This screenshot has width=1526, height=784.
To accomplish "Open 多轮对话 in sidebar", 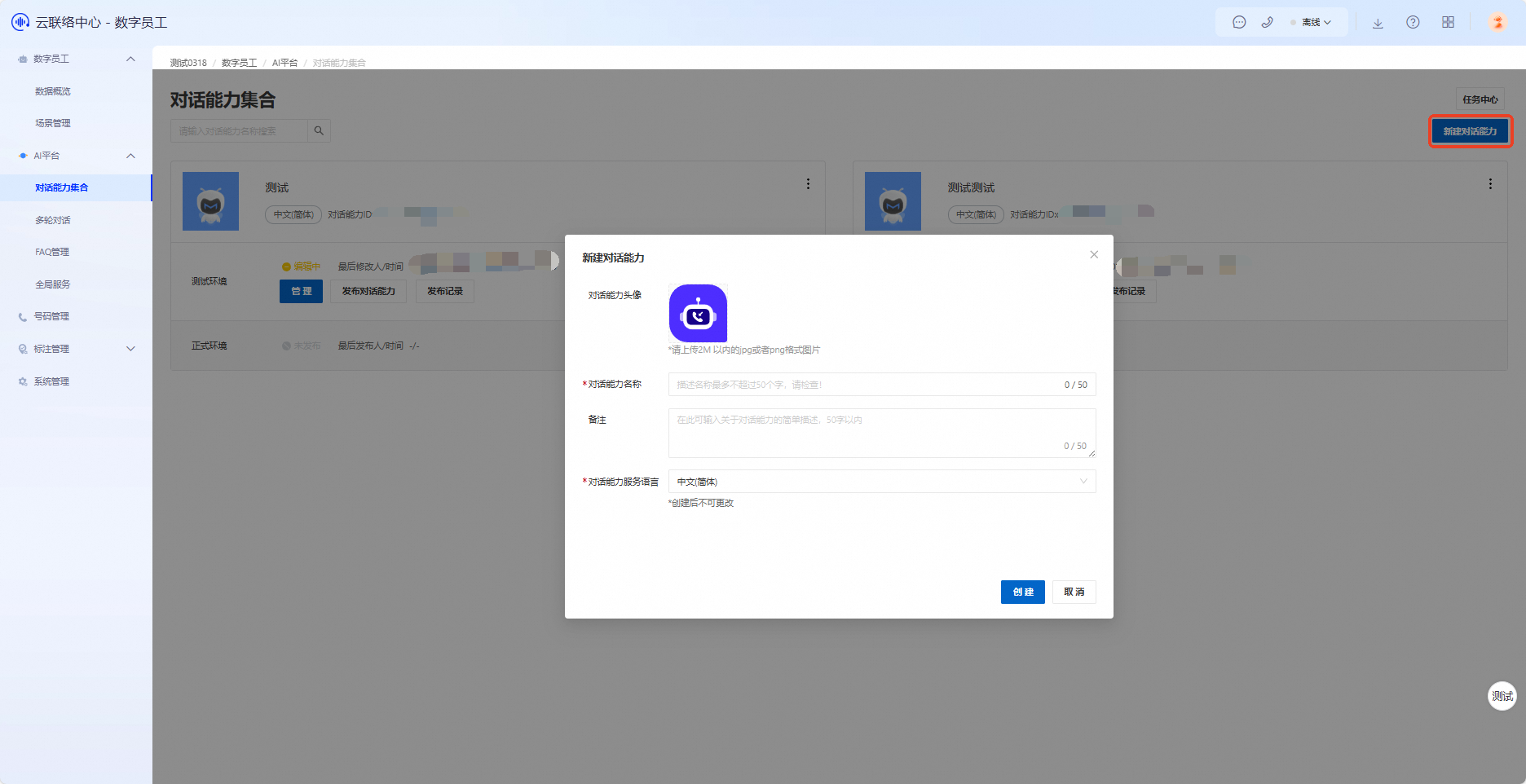I will click(x=53, y=220).
